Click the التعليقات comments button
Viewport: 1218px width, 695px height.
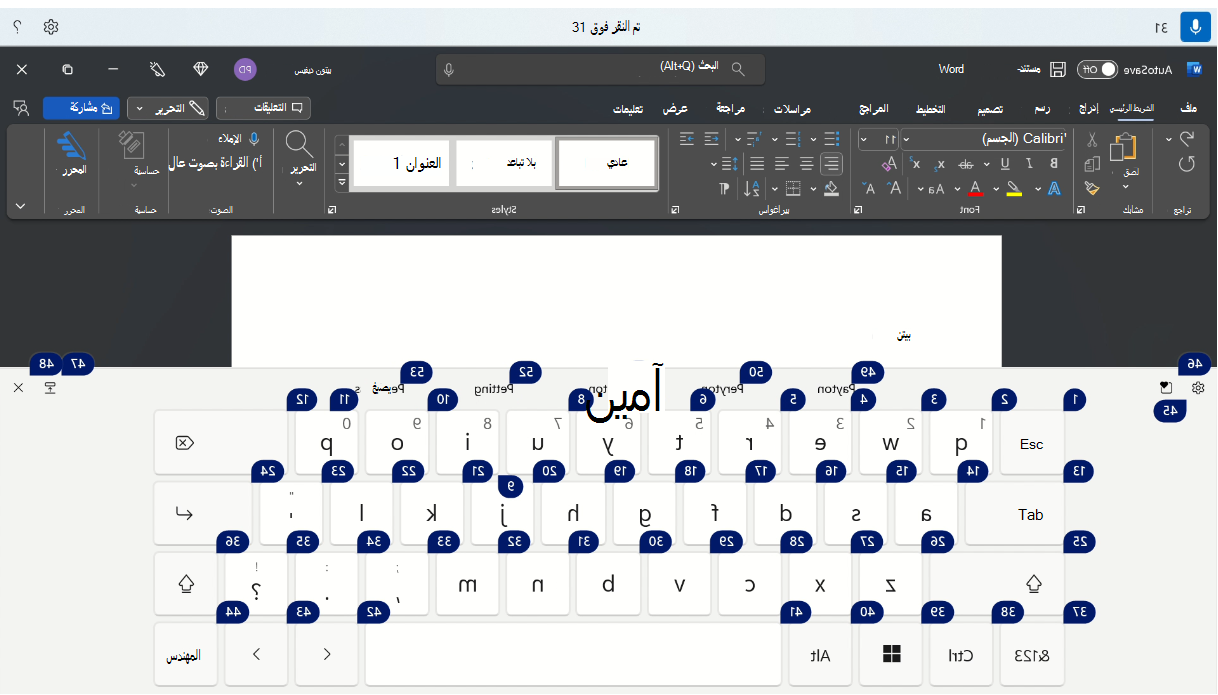click(265, 107)
